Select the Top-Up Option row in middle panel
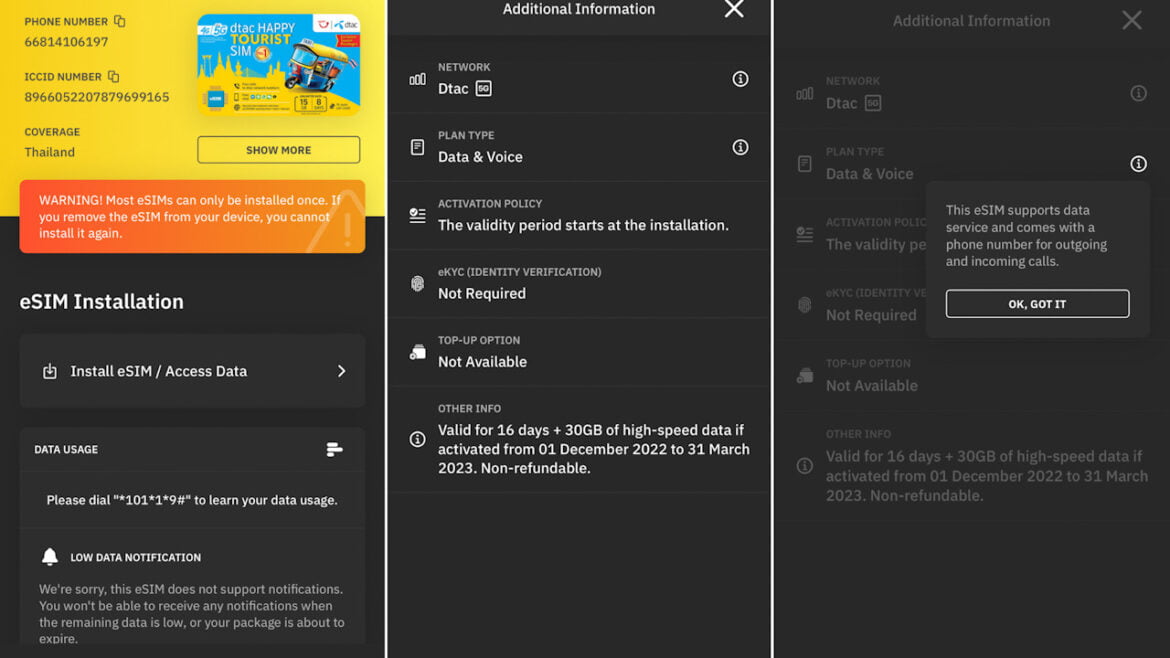Screen dimensions: 1170x658 [x=578, y=352]
